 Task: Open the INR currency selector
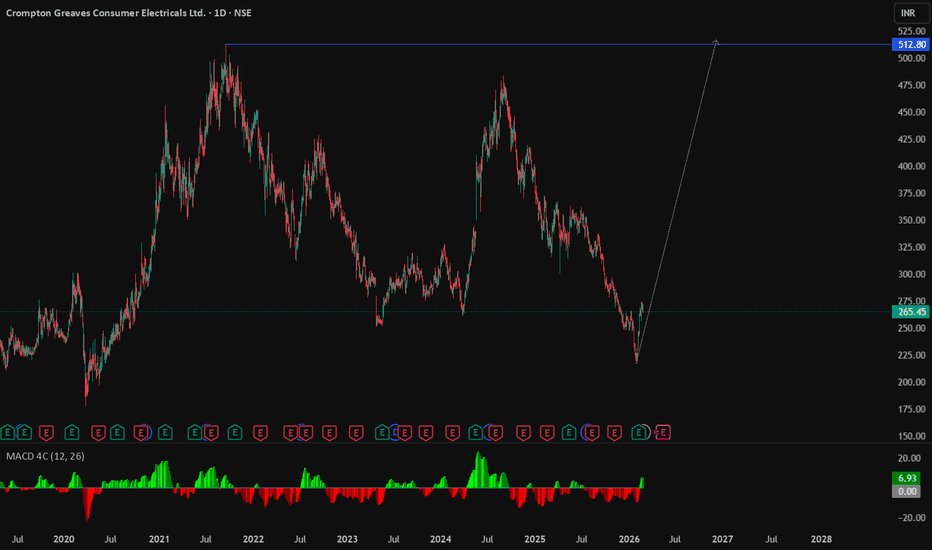pyautogui.click(x=910, y=13)
